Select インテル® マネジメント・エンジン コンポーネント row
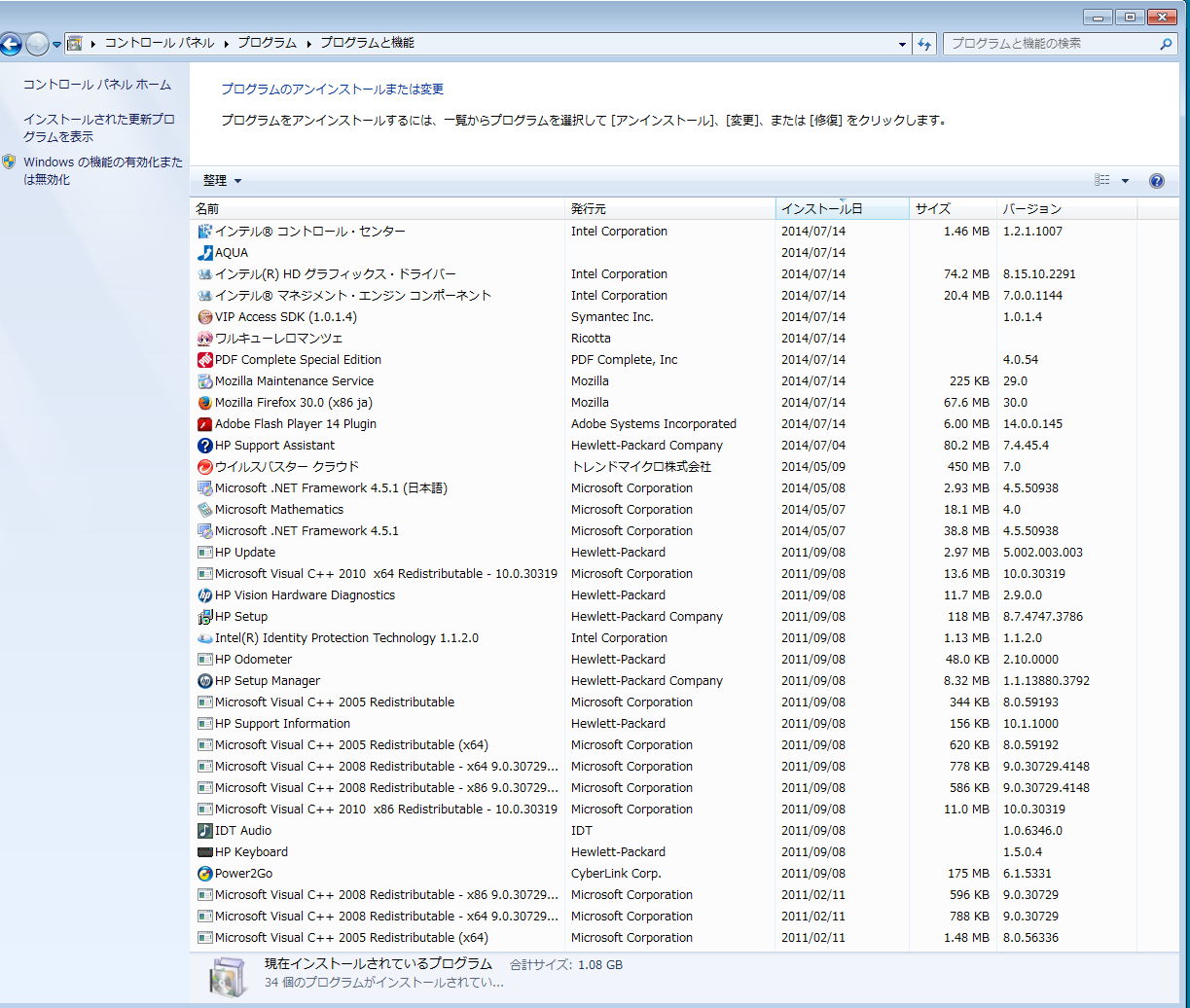Viewport: 1190px width, 1008px height. 664,296
